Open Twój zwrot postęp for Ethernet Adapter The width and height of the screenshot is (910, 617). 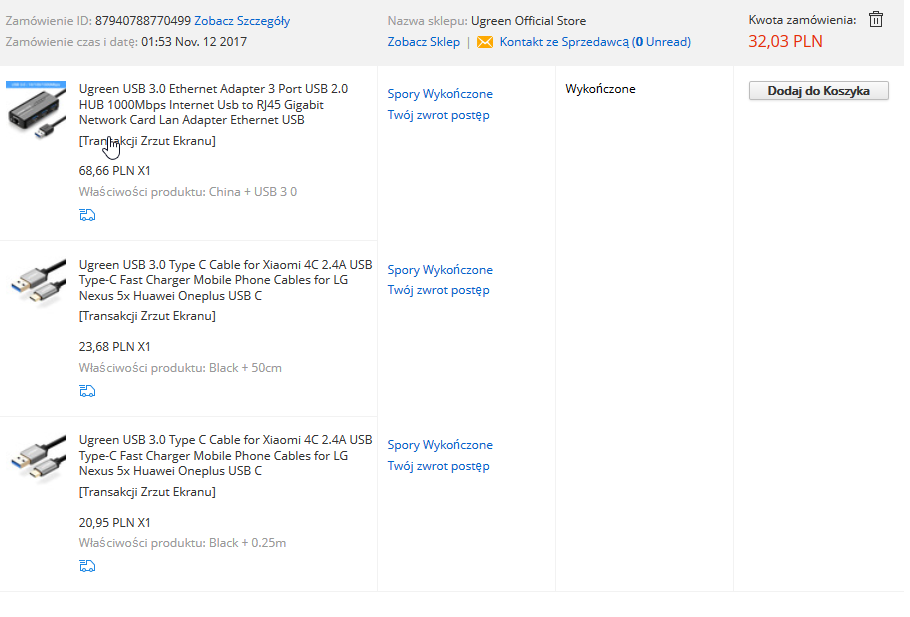tap(438, 115)
